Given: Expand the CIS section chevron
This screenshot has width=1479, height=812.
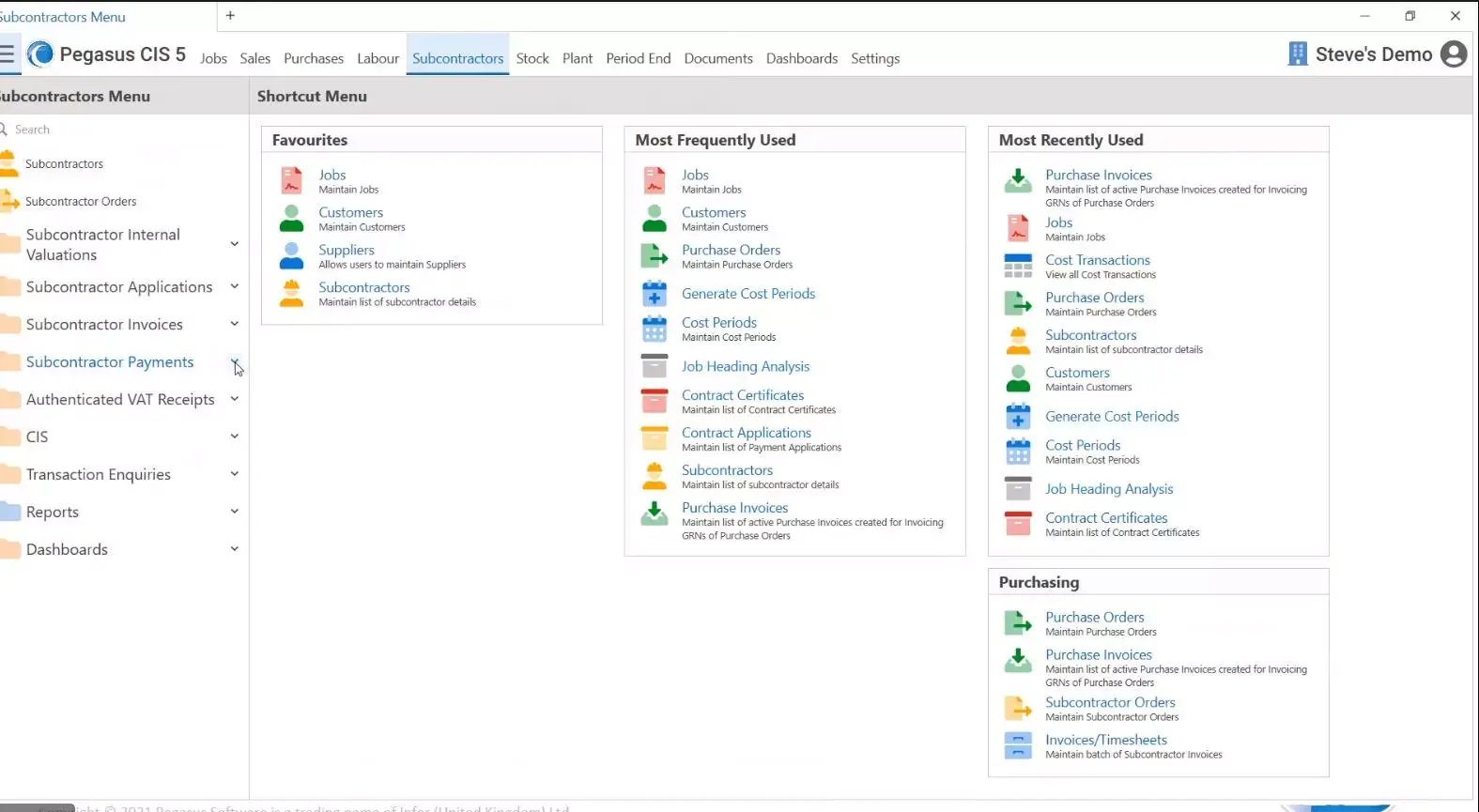Looking at the screenshot, I should [235, 437].
